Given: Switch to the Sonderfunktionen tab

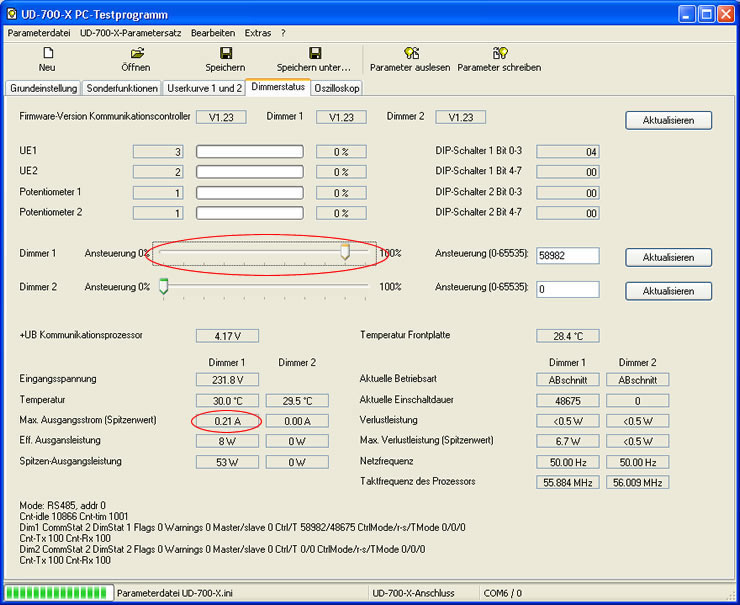Looking at the screenshot, I should pyautogui.click(x=122, y=88).
